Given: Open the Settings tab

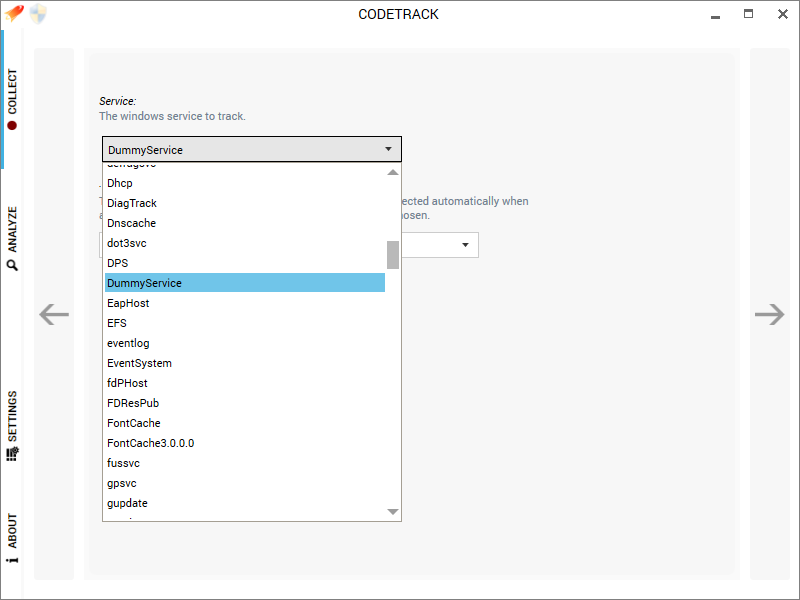Looking at the screenshot, I should point(12,426).
